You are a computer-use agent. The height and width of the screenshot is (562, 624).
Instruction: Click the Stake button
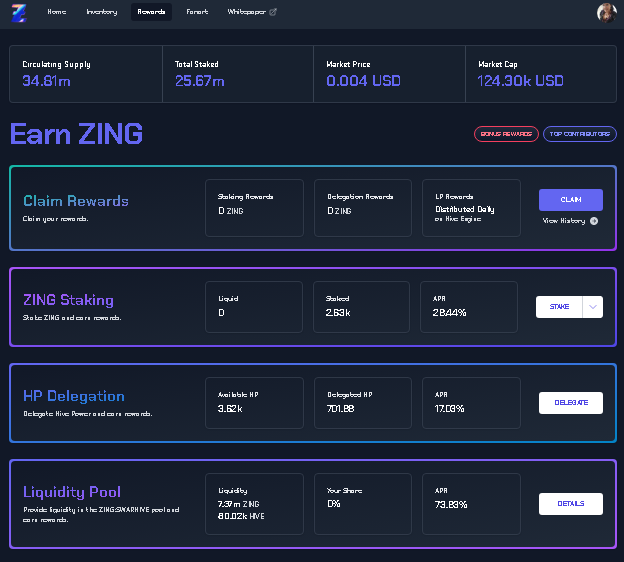[559, 307]
